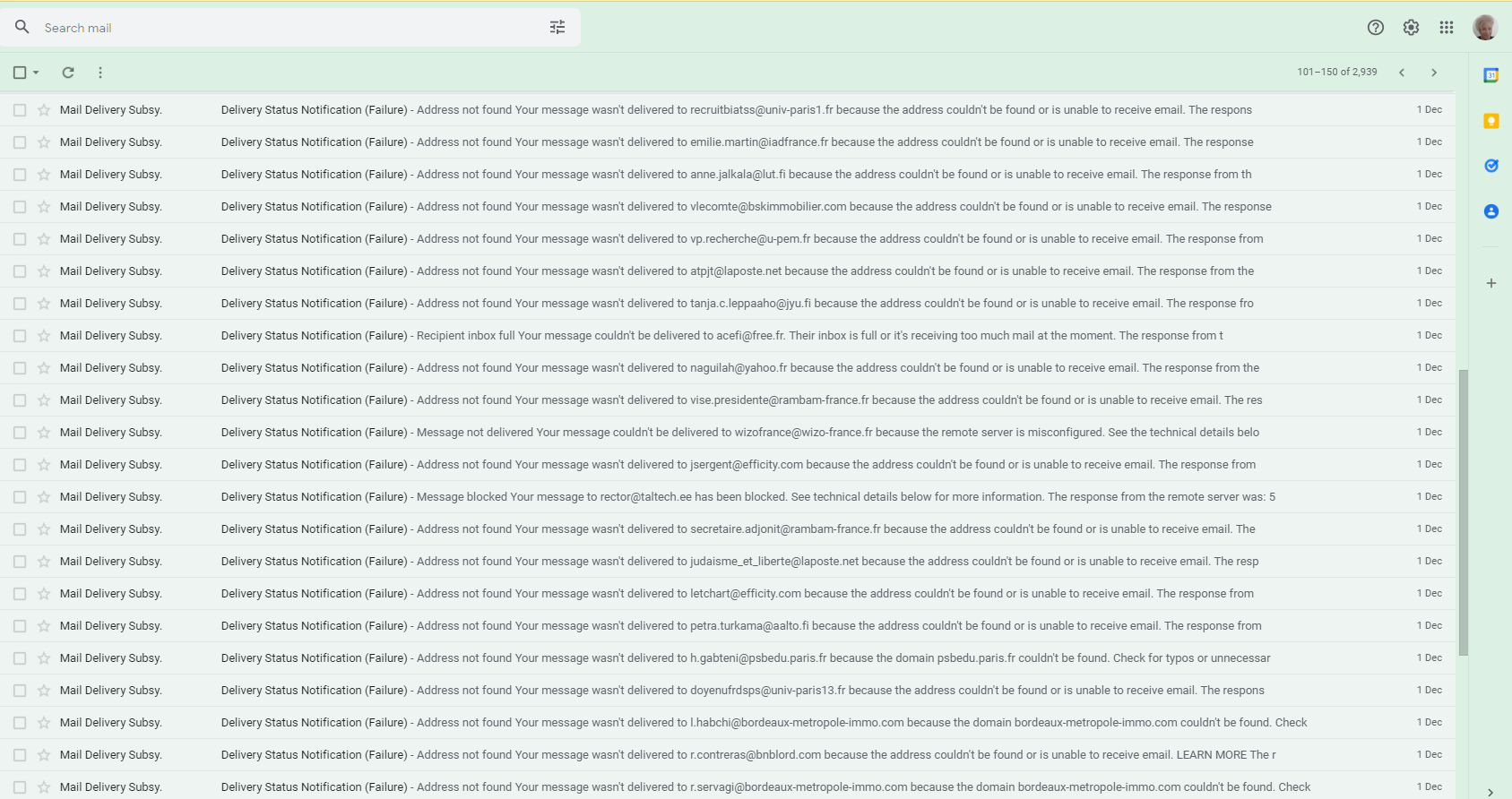Star the h.gabteni@psbedu.paris.fr email

coord(44,658)
